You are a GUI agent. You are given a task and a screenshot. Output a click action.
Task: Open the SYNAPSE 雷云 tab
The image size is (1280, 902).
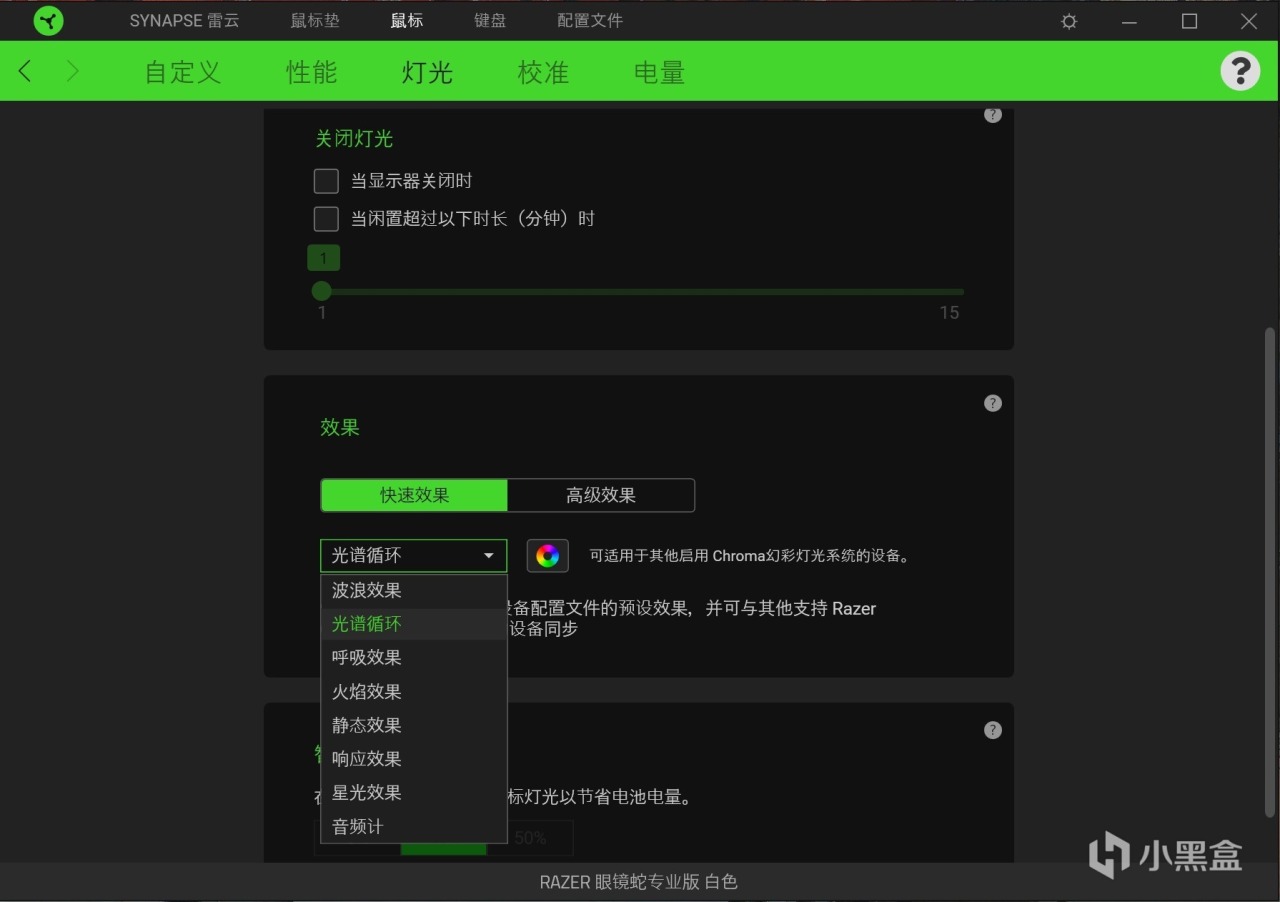185,20
